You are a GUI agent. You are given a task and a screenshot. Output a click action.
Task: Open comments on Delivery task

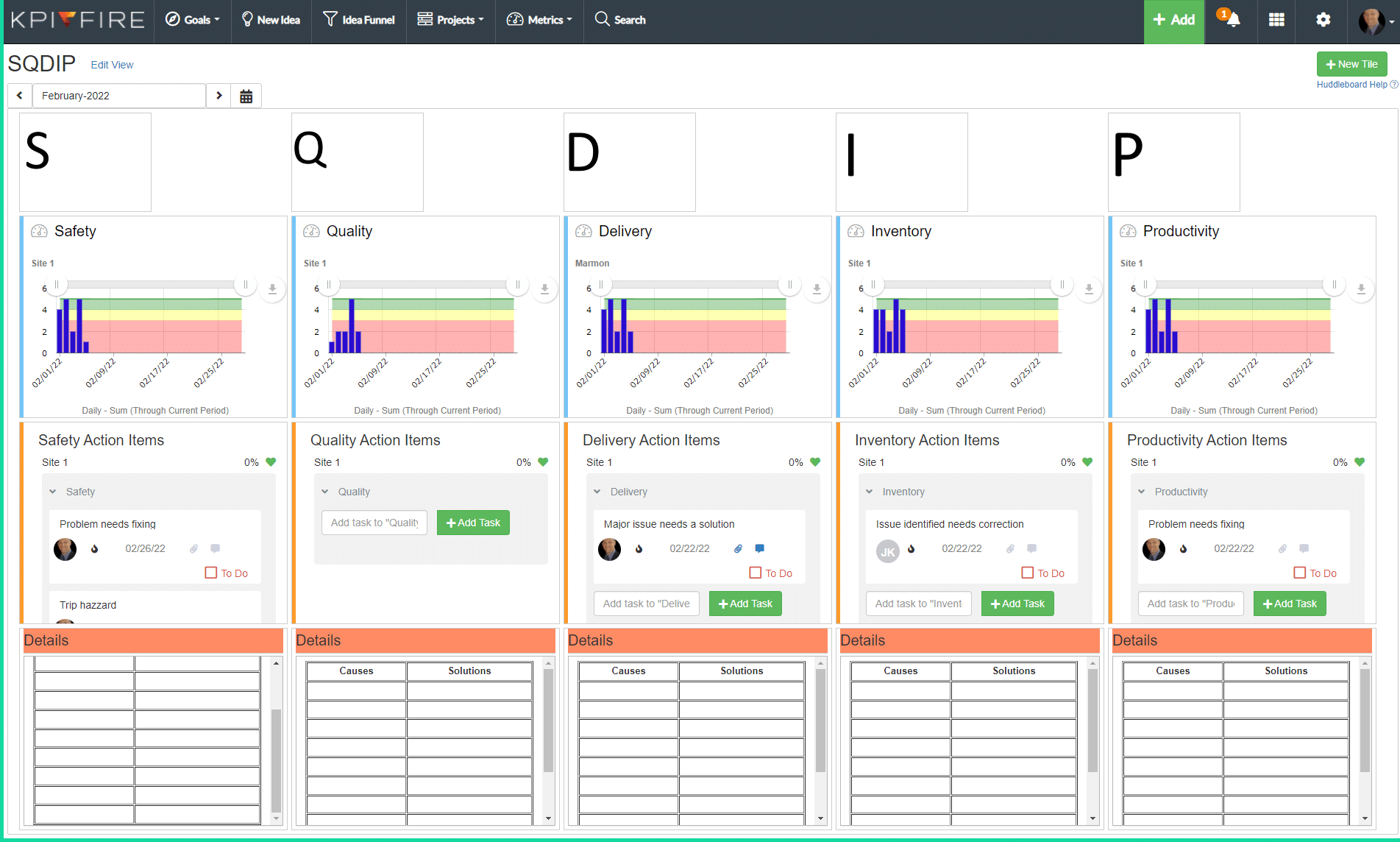click(760, 548)
